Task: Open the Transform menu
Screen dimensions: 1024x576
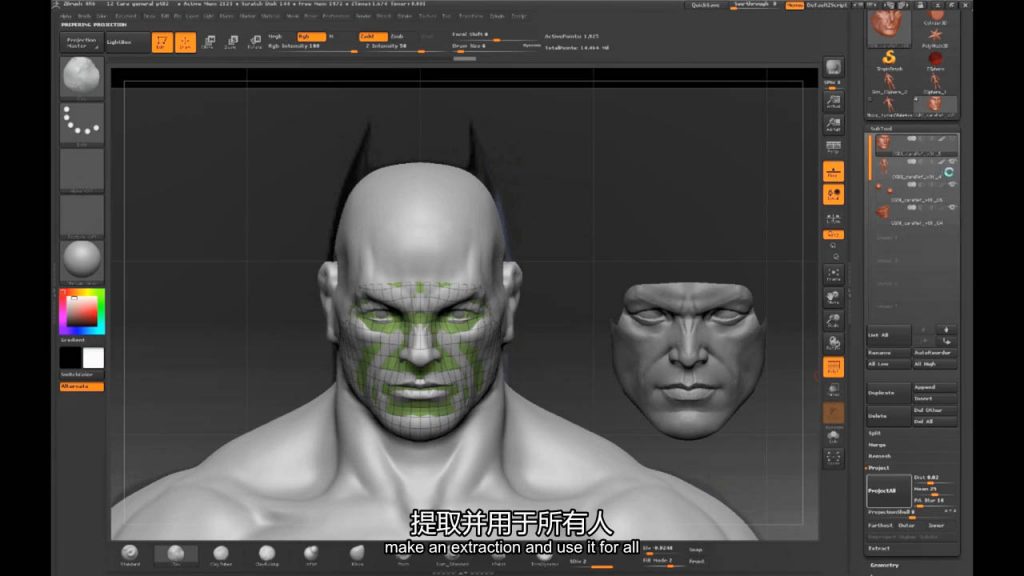Action: pyautogui.click(x=470, y=16)
